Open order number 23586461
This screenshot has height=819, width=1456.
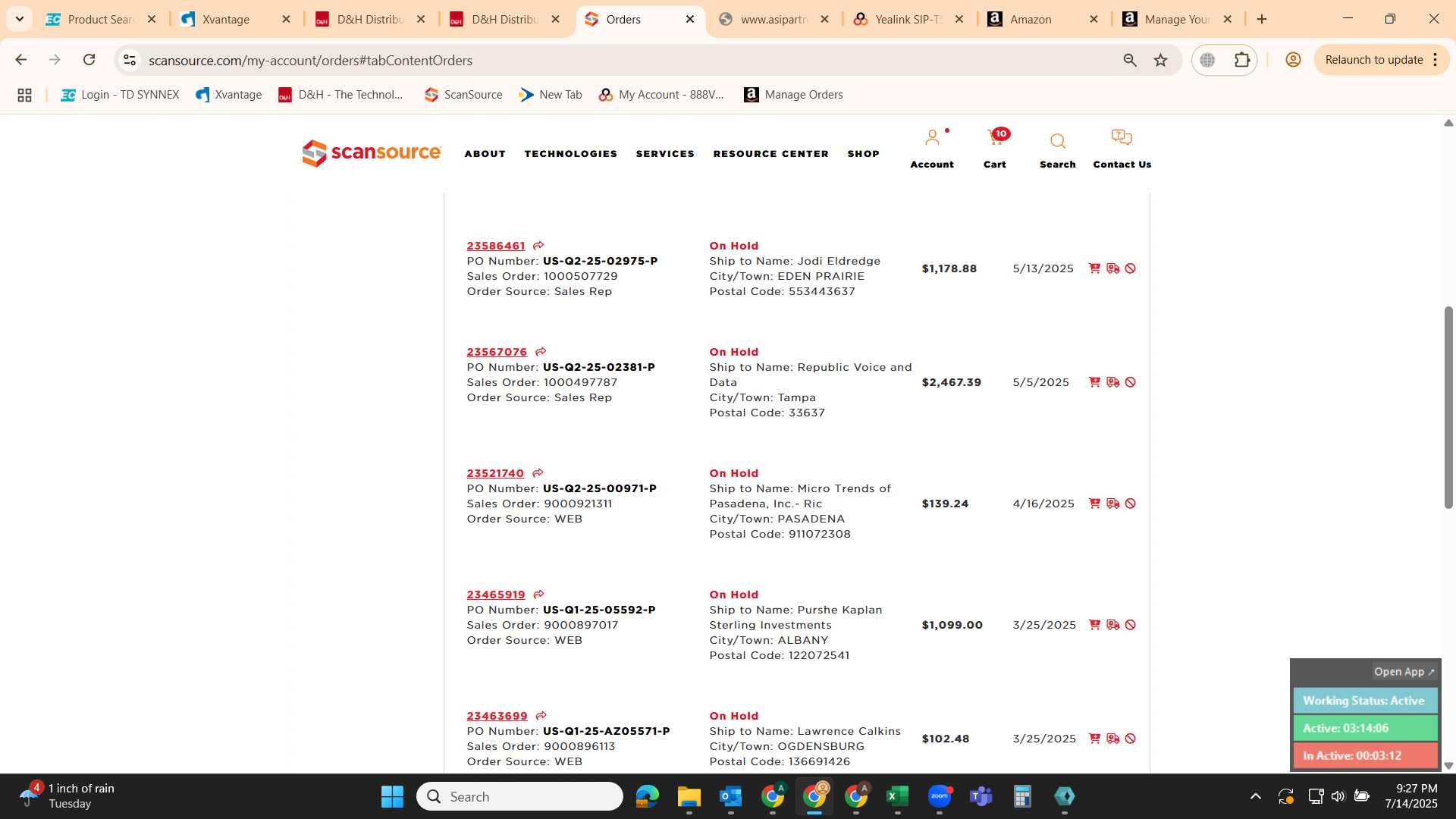(x=496, y=246)
